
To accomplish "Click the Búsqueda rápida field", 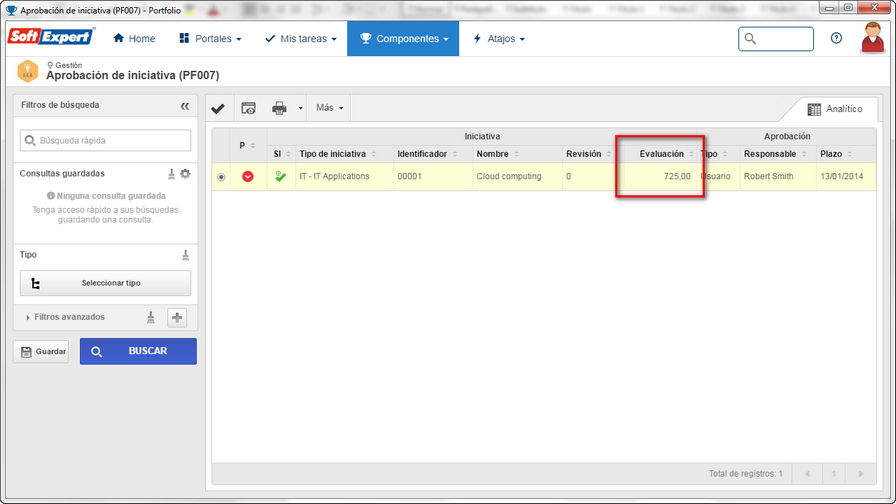I will tap(105, 140).
